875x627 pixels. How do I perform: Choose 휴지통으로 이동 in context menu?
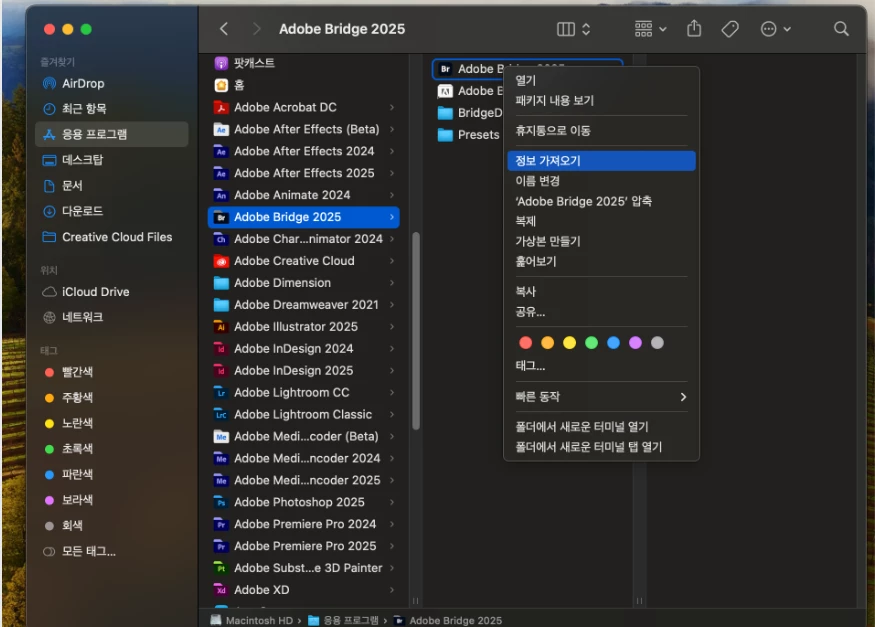click(601, 131)
